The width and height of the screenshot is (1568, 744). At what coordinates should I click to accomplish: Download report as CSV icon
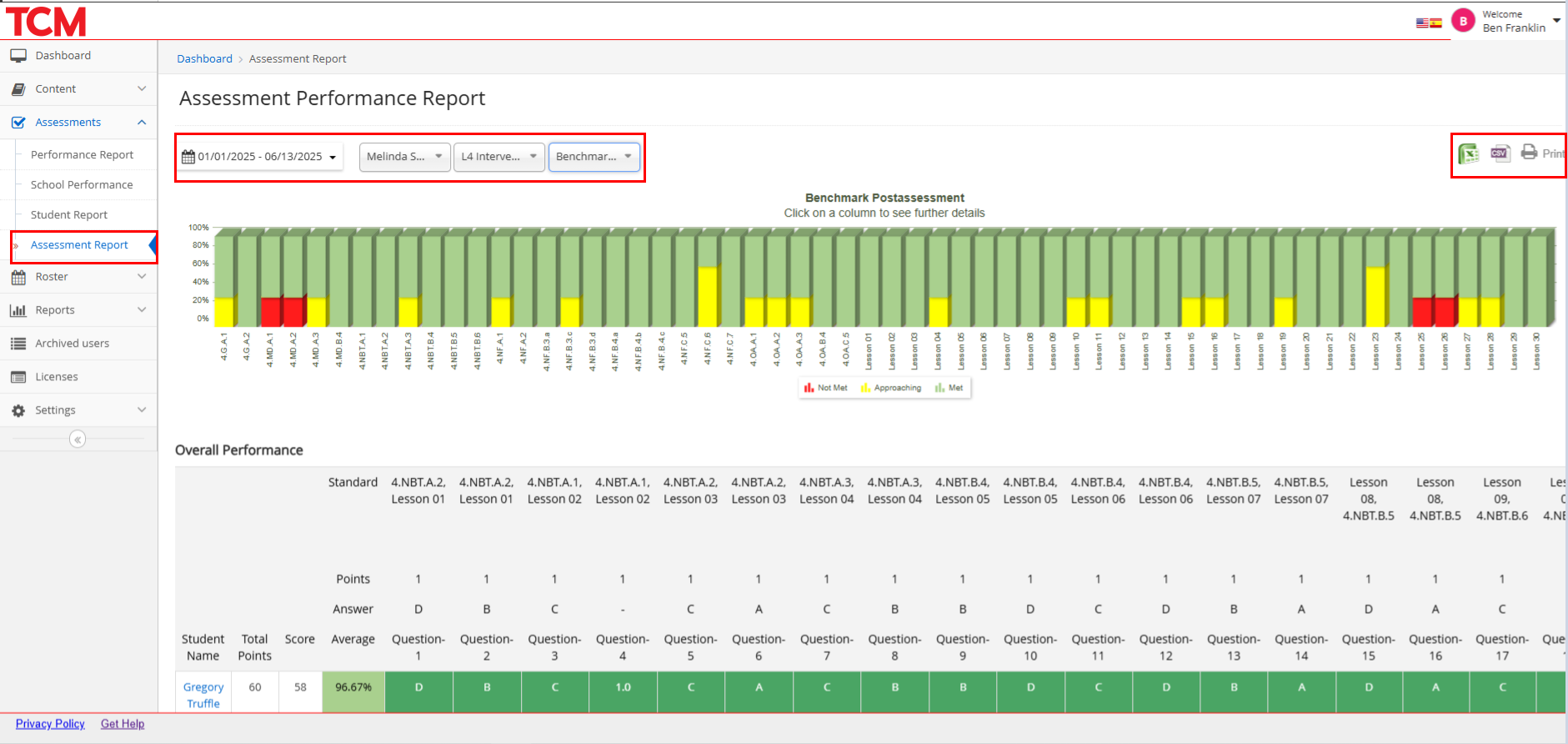pos(1500,153)
